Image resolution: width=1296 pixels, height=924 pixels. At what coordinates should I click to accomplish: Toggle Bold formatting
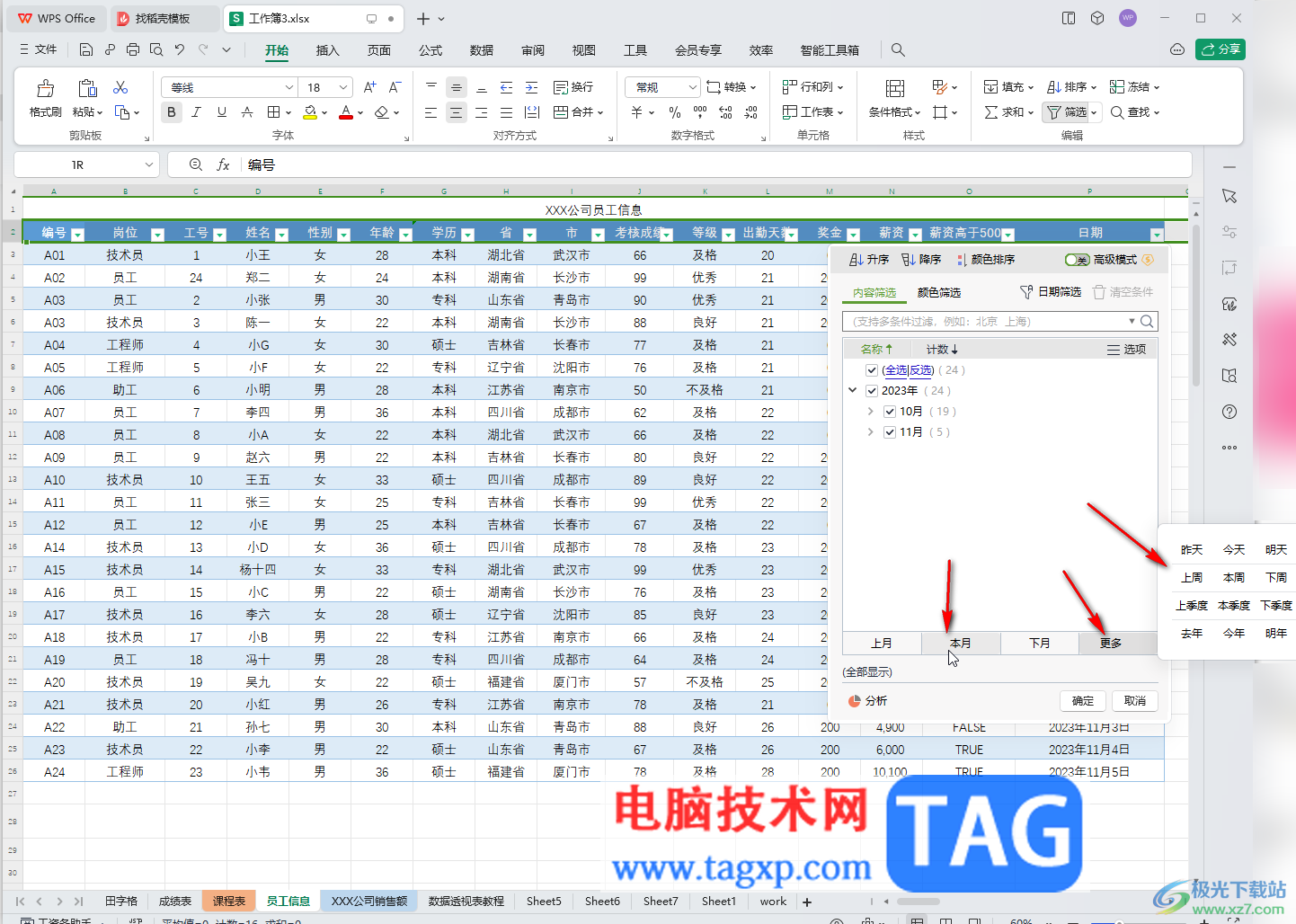[x=172, y=112]
